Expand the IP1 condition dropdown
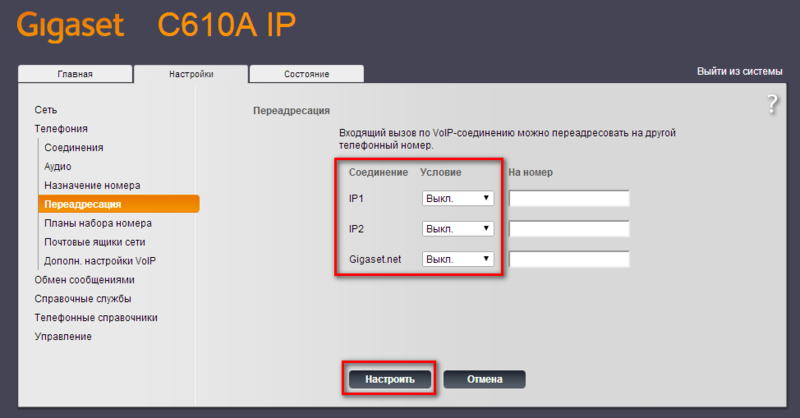This screenshot has height=418, width=800. pyautogui.click(x=458, y=199)
